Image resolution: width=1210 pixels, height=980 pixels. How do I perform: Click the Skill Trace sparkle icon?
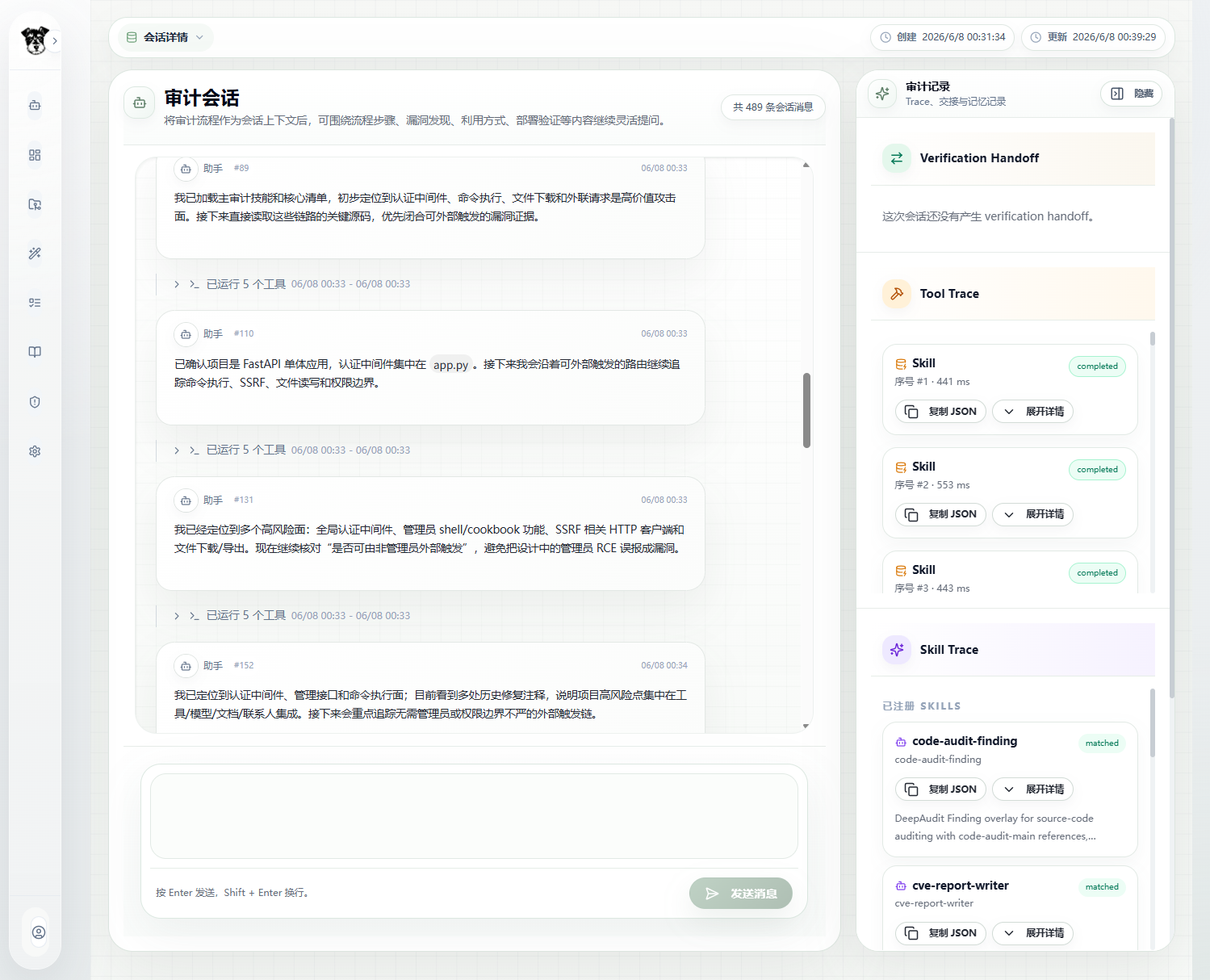(897, 650)
